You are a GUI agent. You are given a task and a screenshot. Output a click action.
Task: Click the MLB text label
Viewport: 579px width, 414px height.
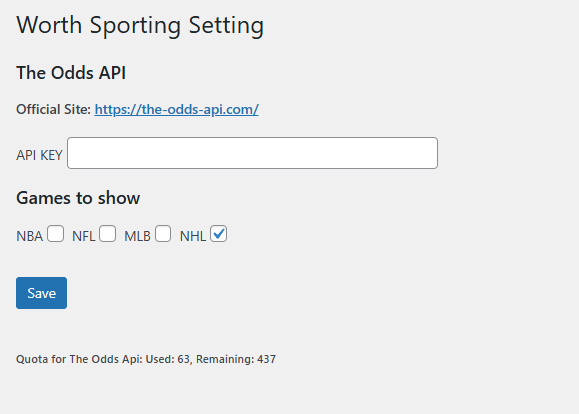click(137, 236)
